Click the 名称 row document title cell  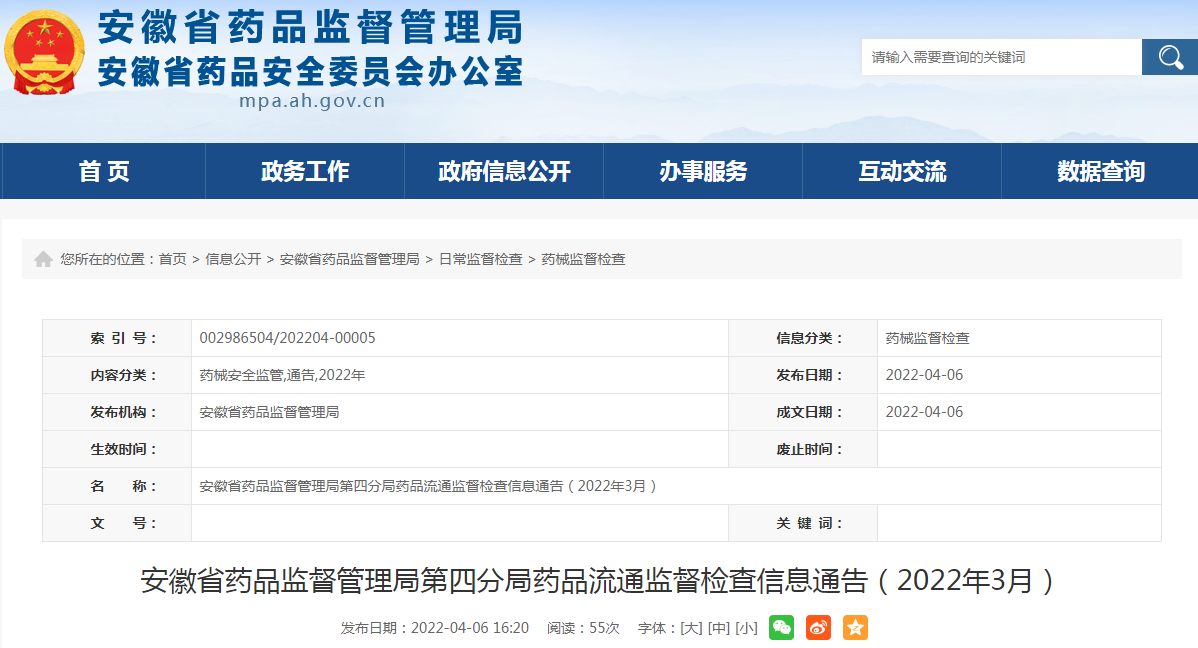click(676, 486)
